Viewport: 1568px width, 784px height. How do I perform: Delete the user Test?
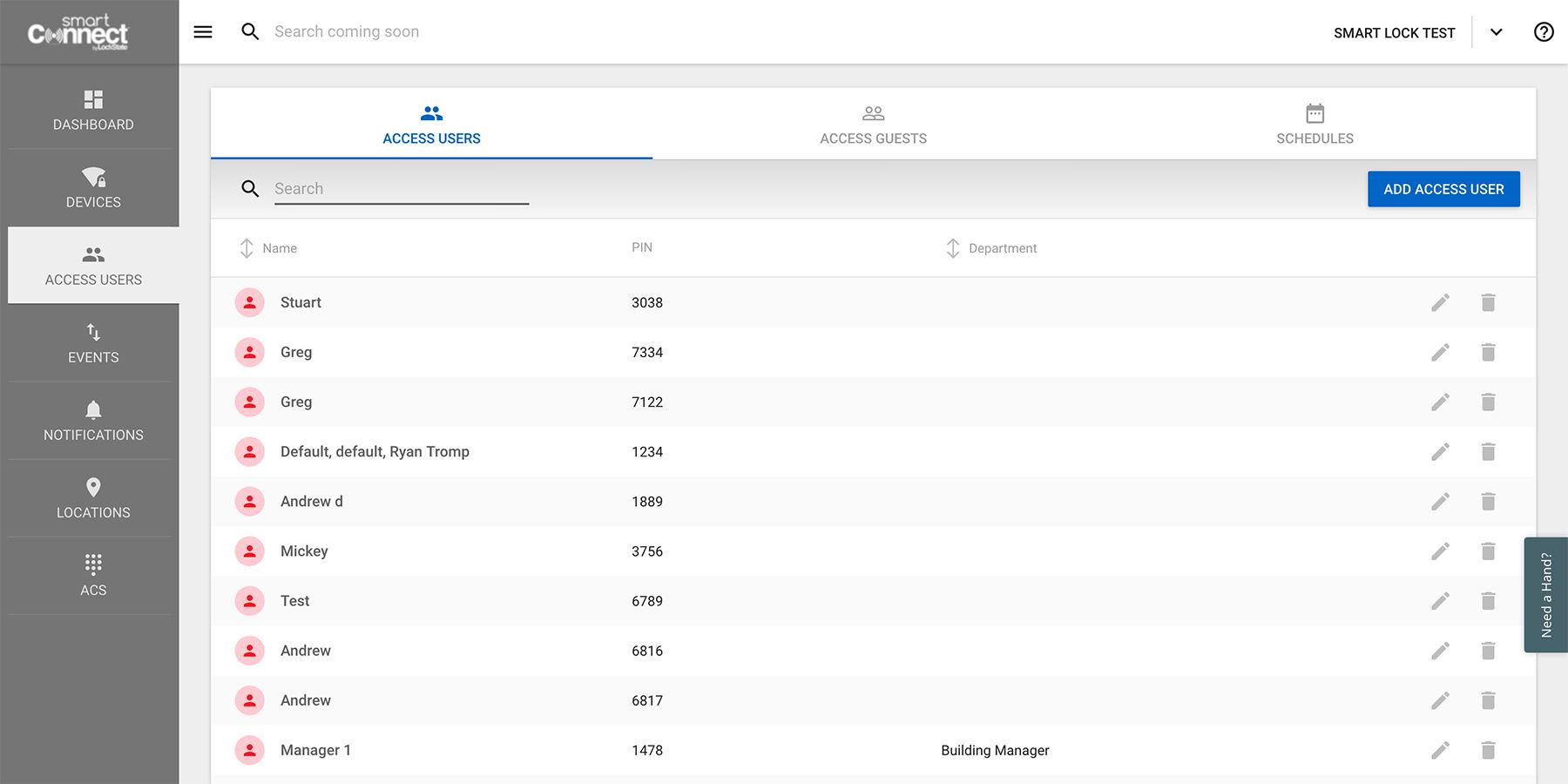click(1488, 600)
